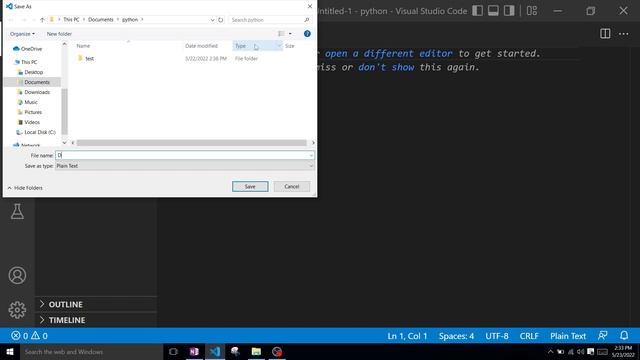Change line endings via CRLF entry
The image size is (640, 360).
pos(529,336)
